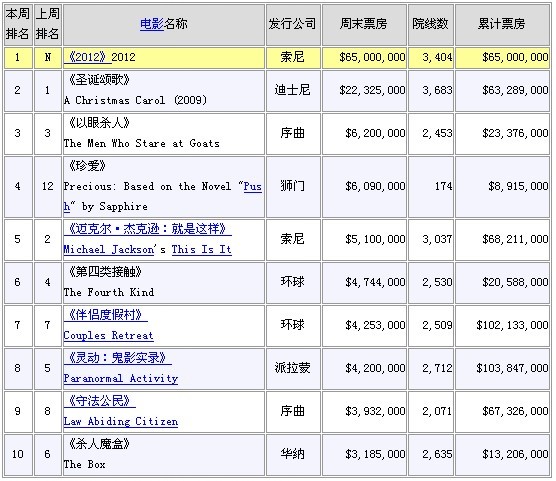Open 《灵动:鬼影实录》 movie link
The image size is (556, 481).
point(117,358)
